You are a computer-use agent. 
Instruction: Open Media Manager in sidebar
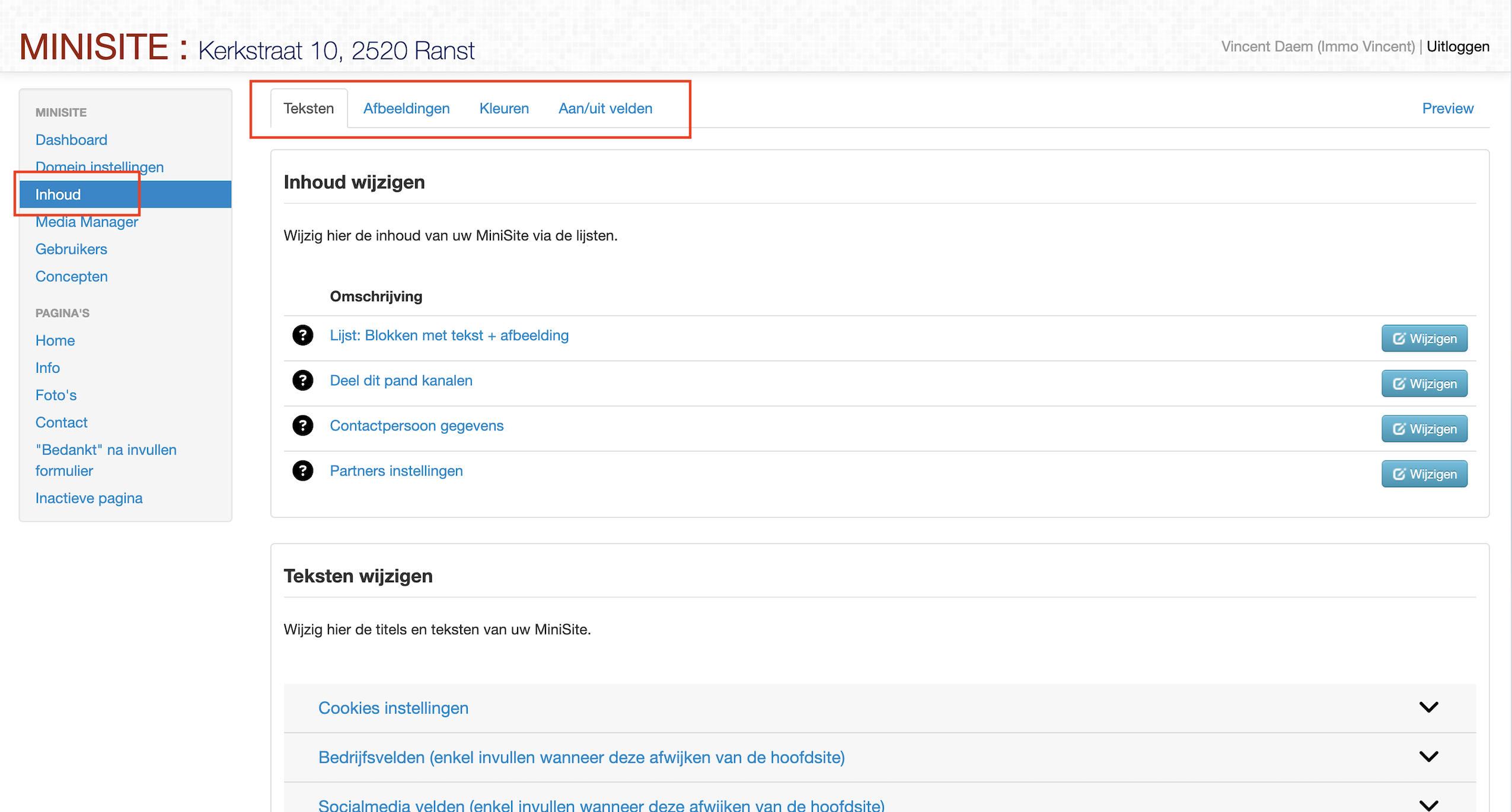[x=87, y=222]
